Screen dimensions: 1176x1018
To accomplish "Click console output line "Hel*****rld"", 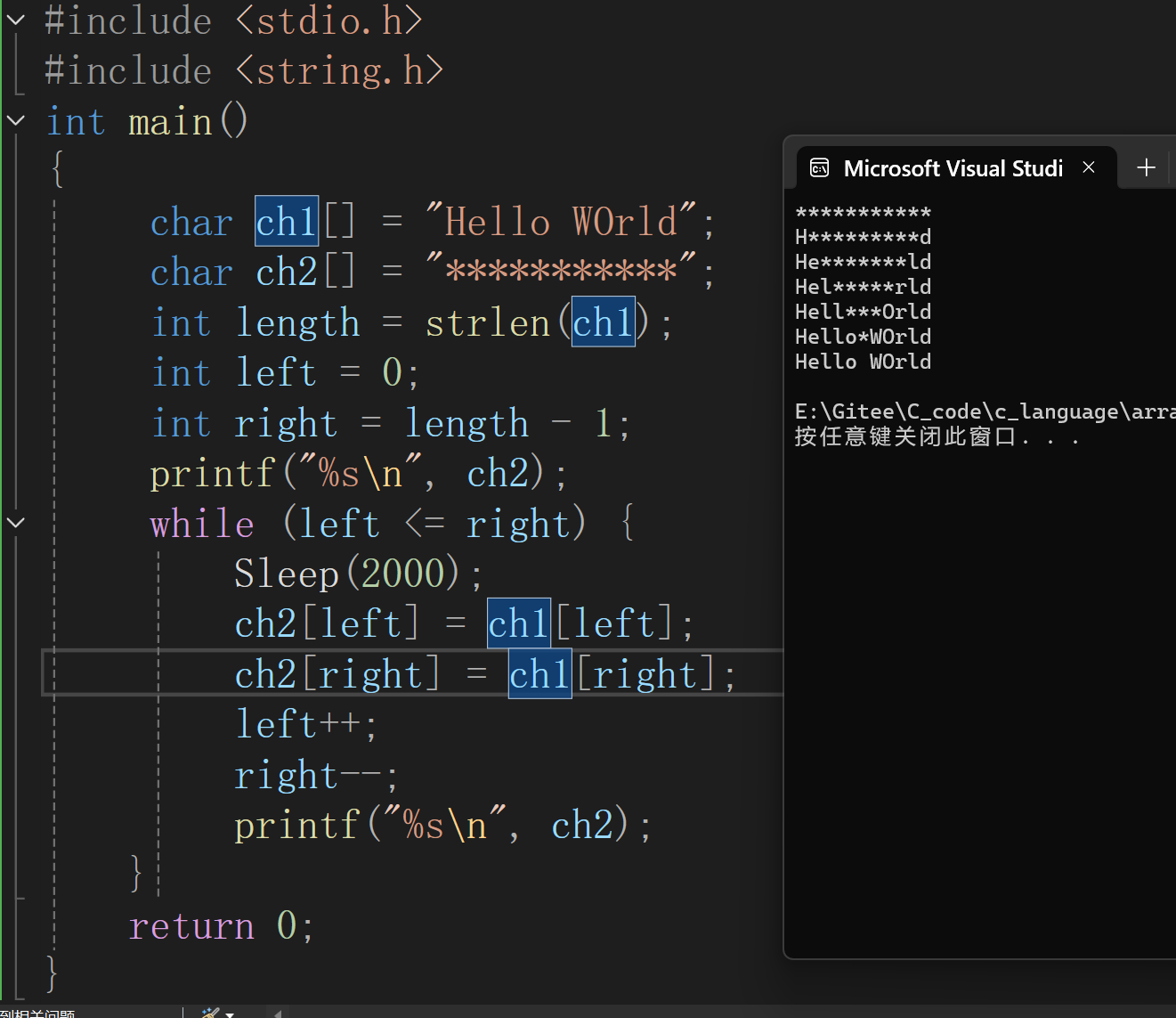I will [863, 287].
